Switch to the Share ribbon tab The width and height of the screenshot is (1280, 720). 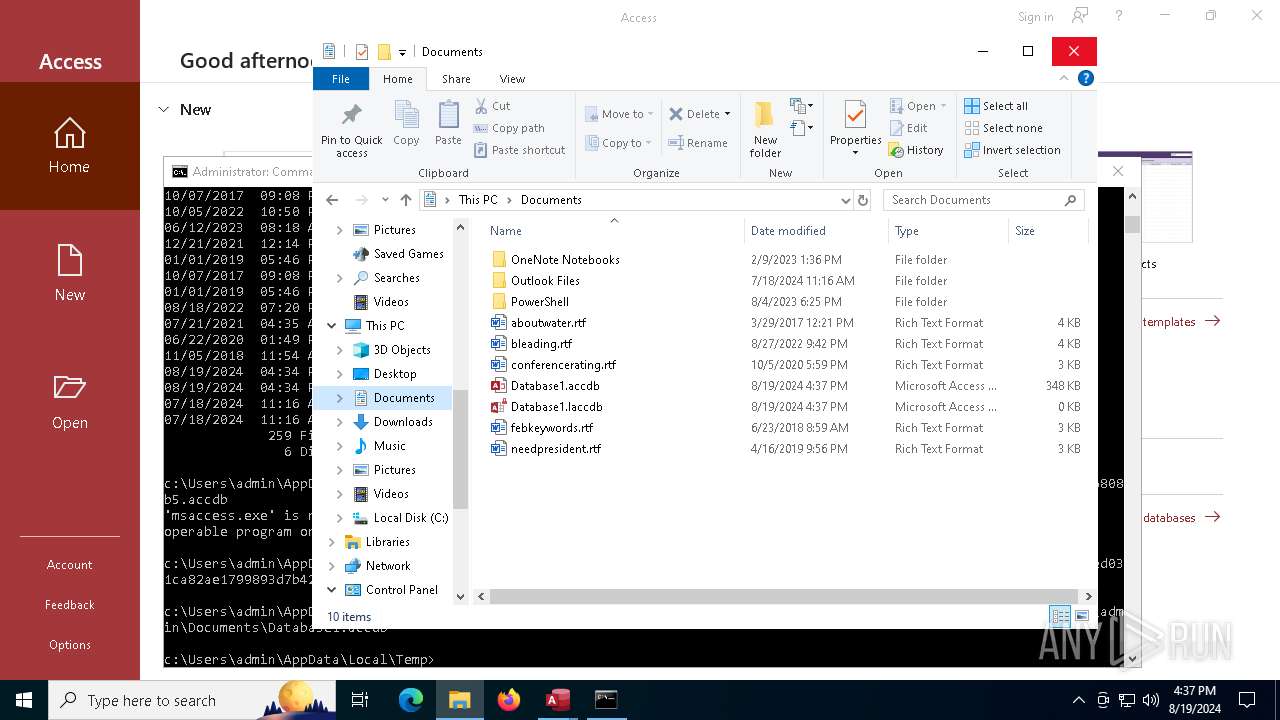click(x=456, y=79)
